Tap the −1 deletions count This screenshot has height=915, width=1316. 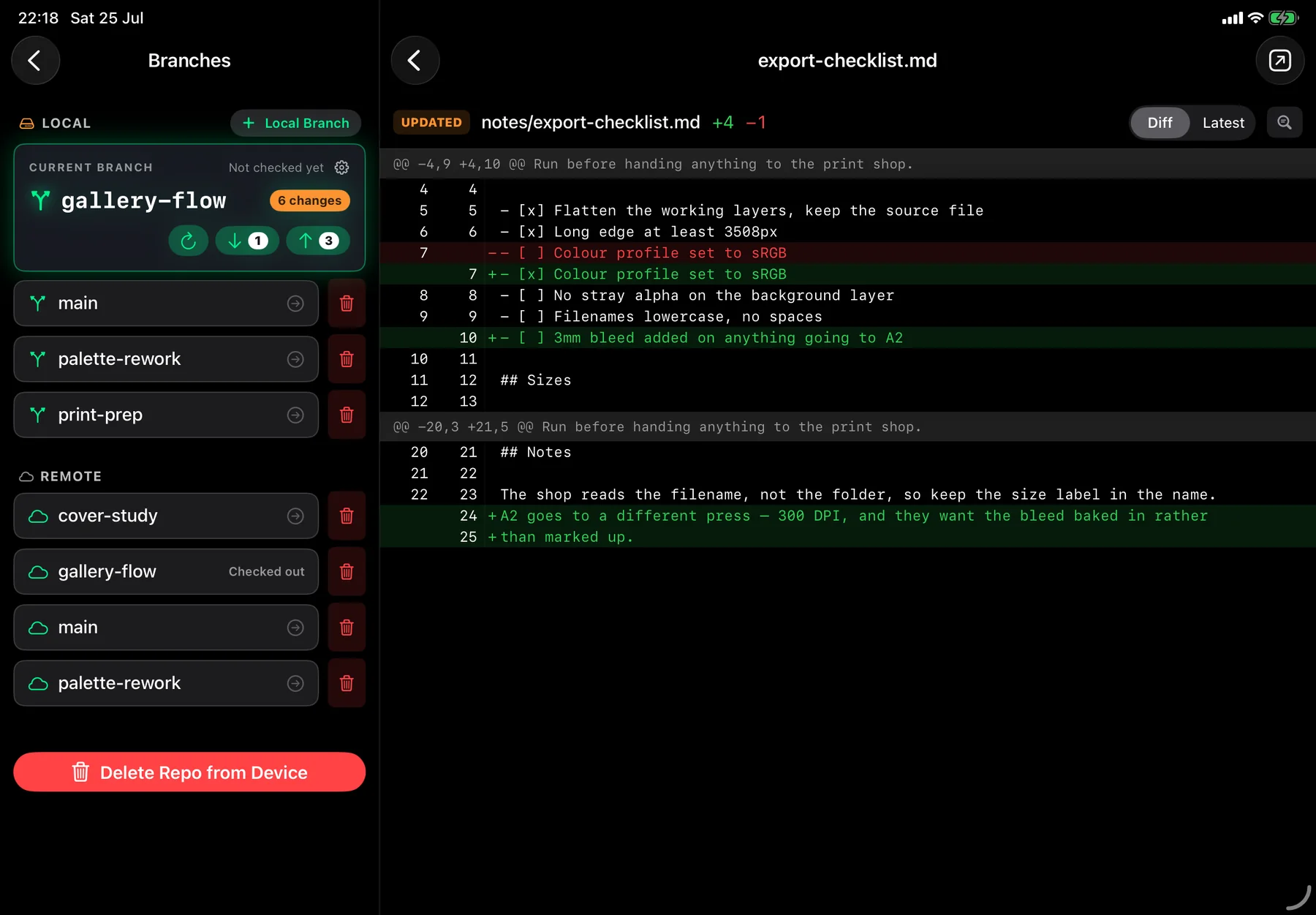click(x=755, y=122)
